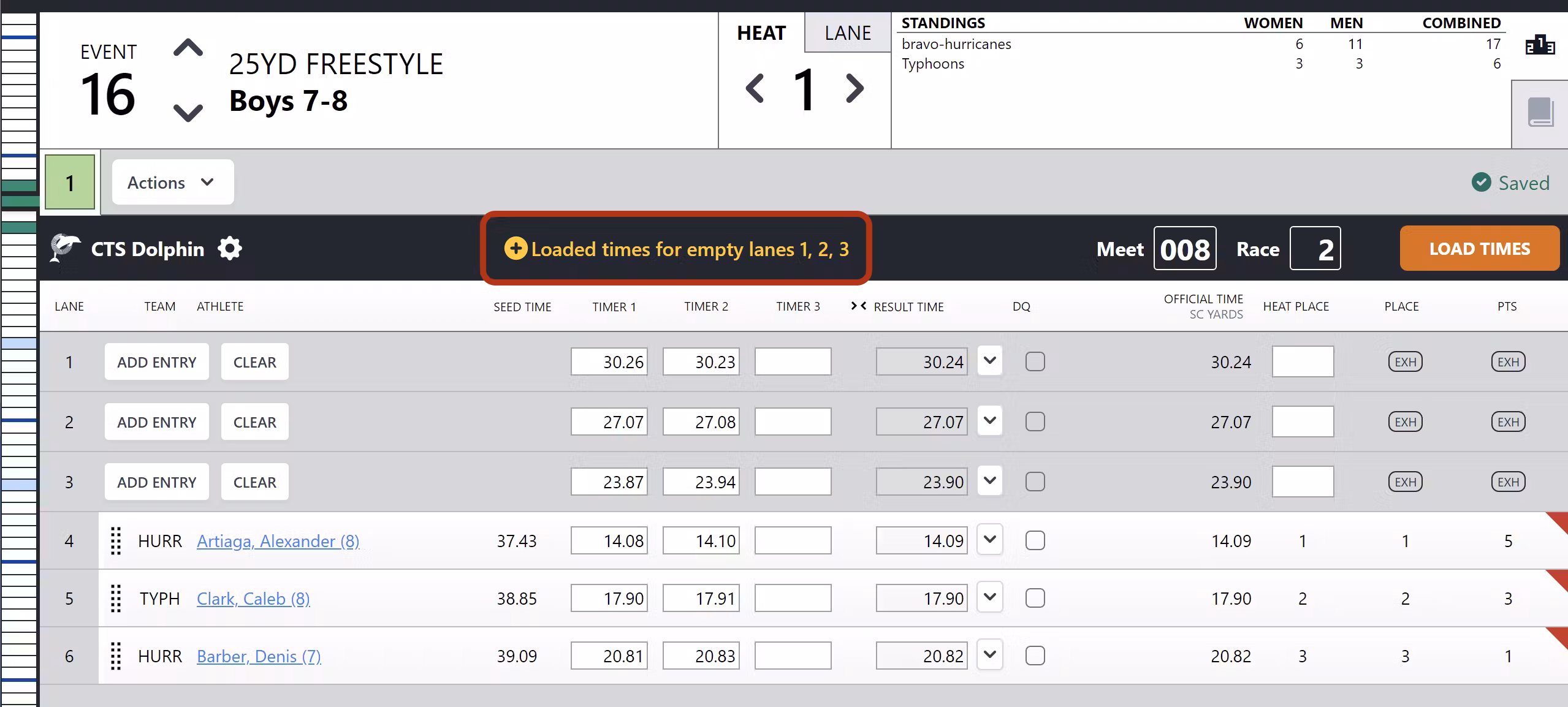
Task: Click drag handle for Artiaga, Alexander
Action: click(x=116, y=541)
